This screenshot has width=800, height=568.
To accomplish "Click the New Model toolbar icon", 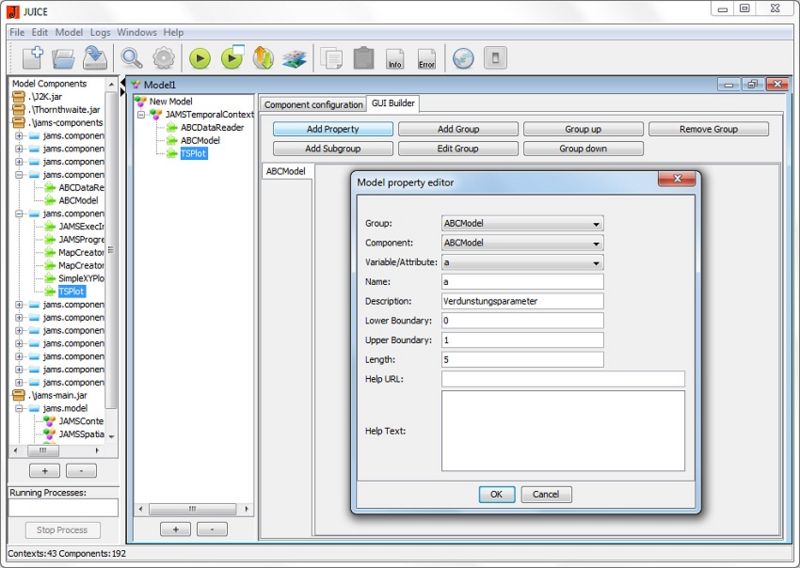I will (x=32, y=58).
